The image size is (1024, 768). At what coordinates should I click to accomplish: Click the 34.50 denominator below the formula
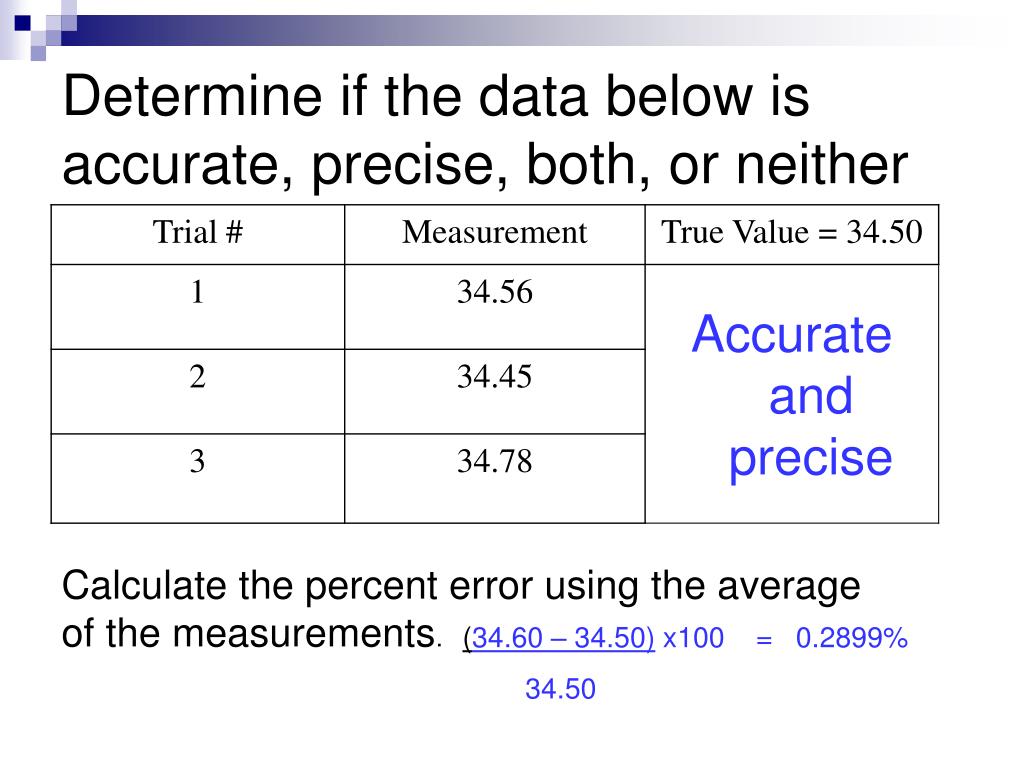pyautogui.click(x=560, y=690)
